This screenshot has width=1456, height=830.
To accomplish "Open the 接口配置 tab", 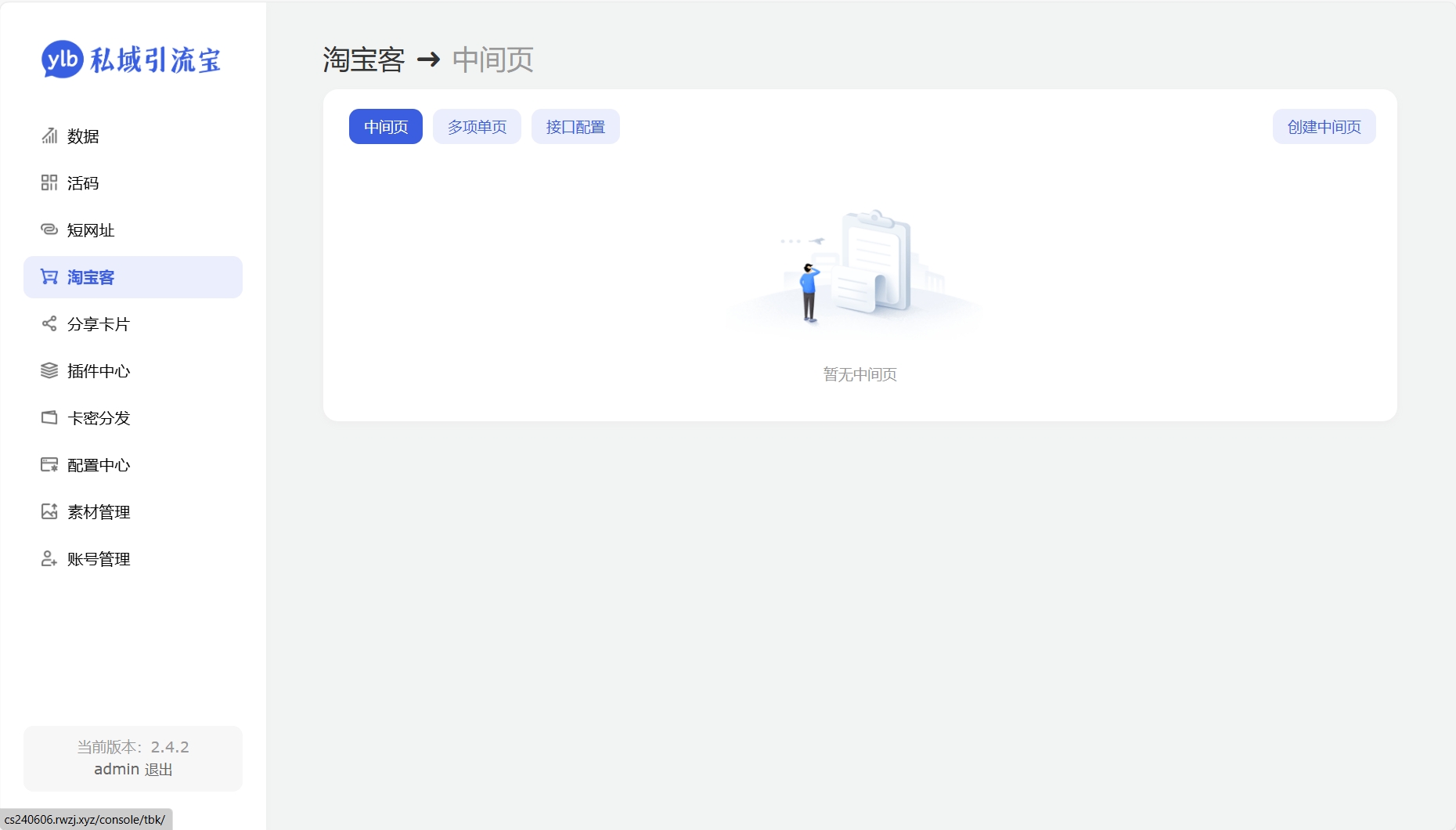I will click(575, 127).
